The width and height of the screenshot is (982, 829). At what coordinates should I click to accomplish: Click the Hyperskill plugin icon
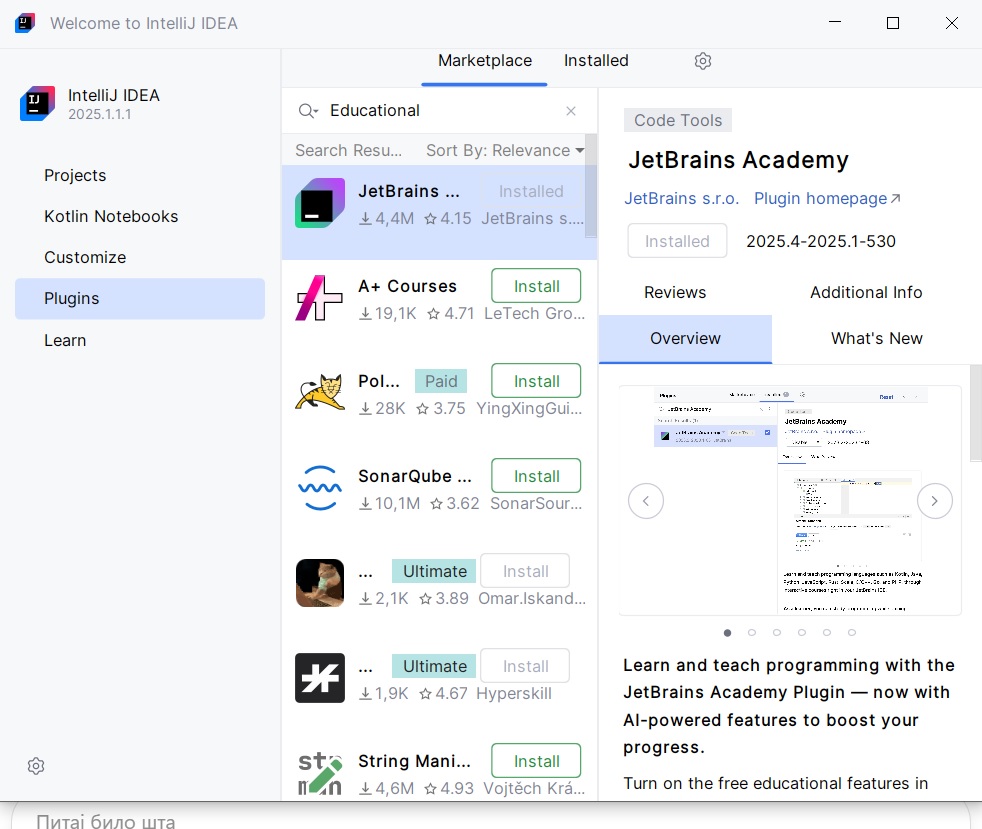(x=320, y=678)
